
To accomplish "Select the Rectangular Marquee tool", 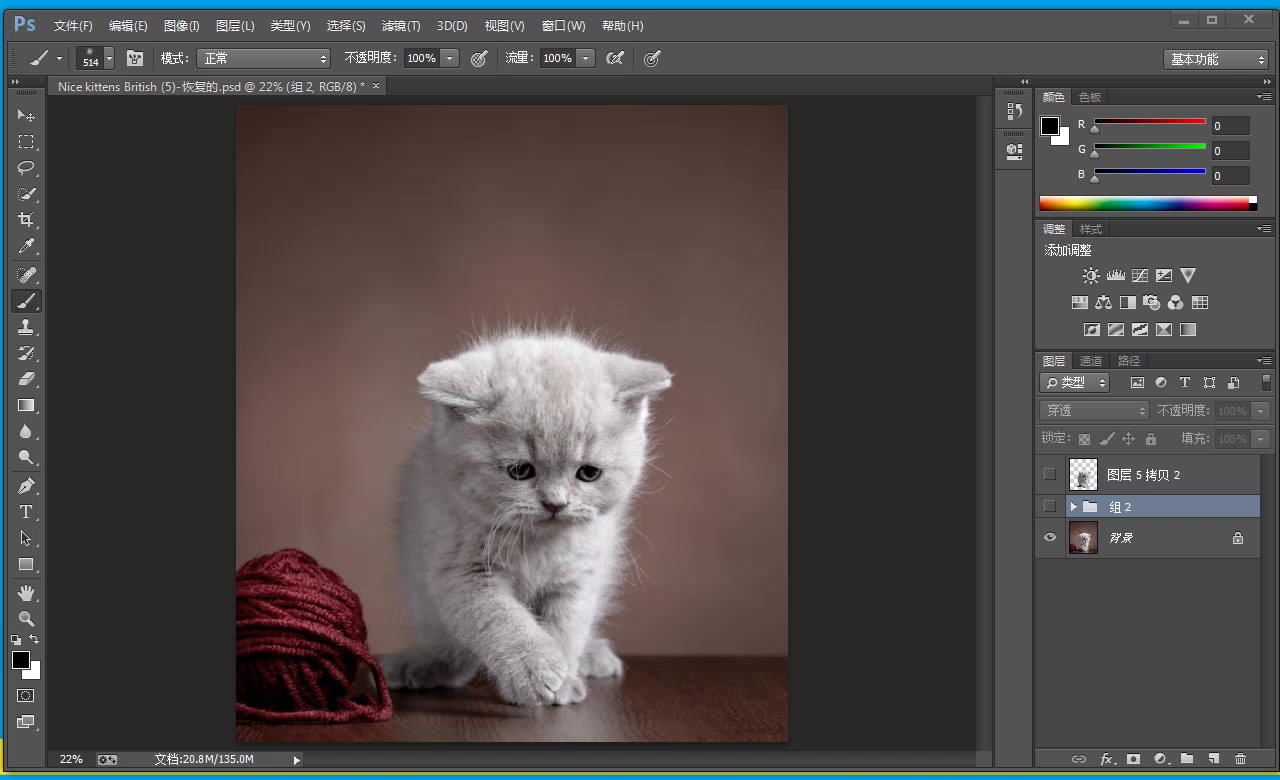I will [x=26, y=142].
